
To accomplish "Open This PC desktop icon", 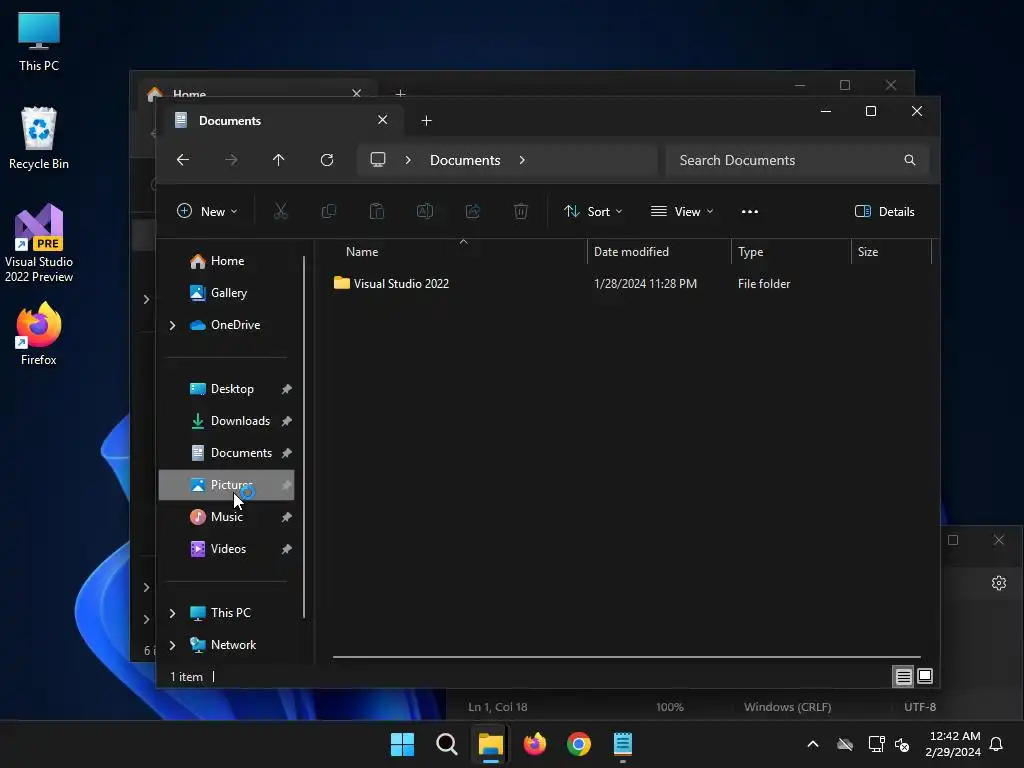I will [x=39, y=42].
